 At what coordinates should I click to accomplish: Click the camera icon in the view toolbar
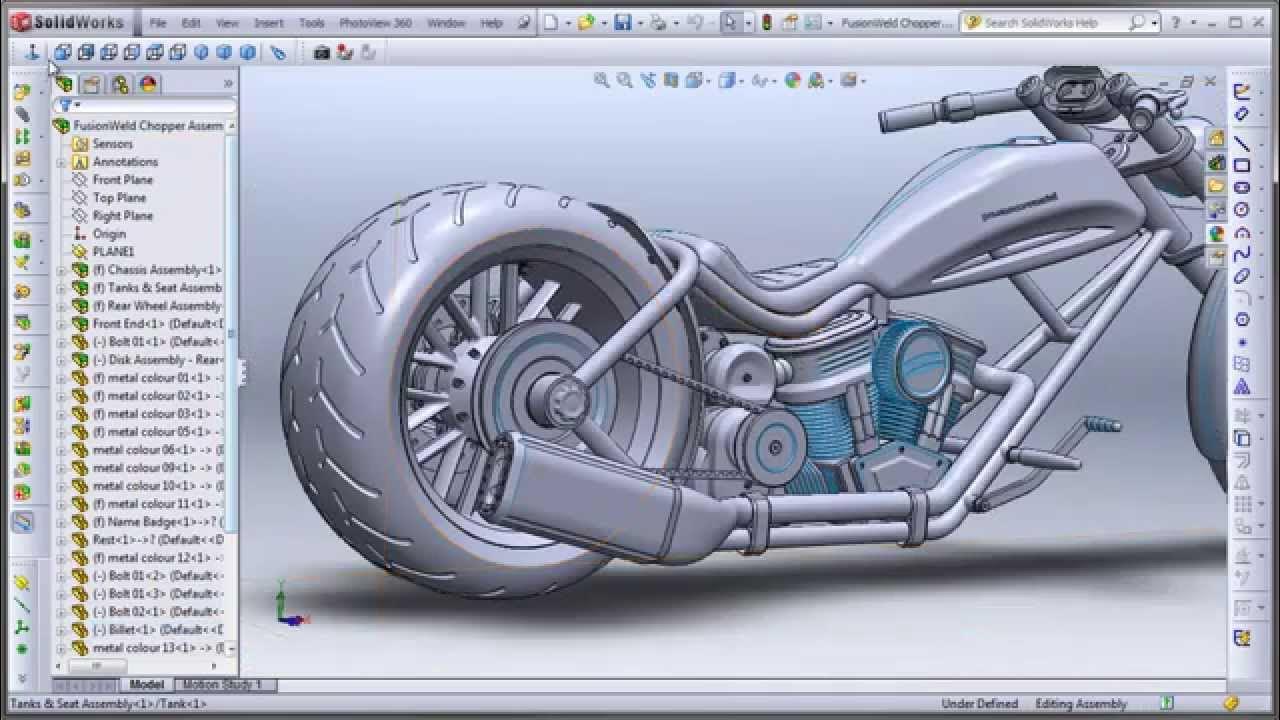pos(322,52)
